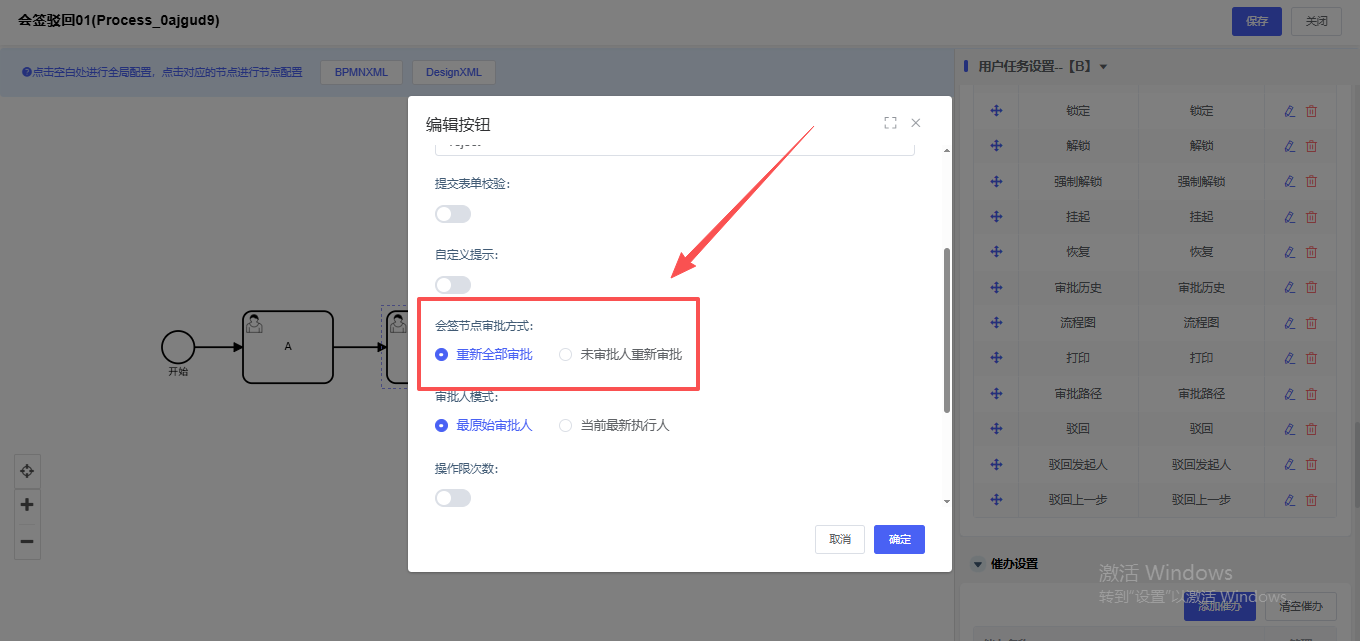This screenshot has height=641, width=1360.
Task: Collapse the 催办设置 section
Action: click(977, 564)
